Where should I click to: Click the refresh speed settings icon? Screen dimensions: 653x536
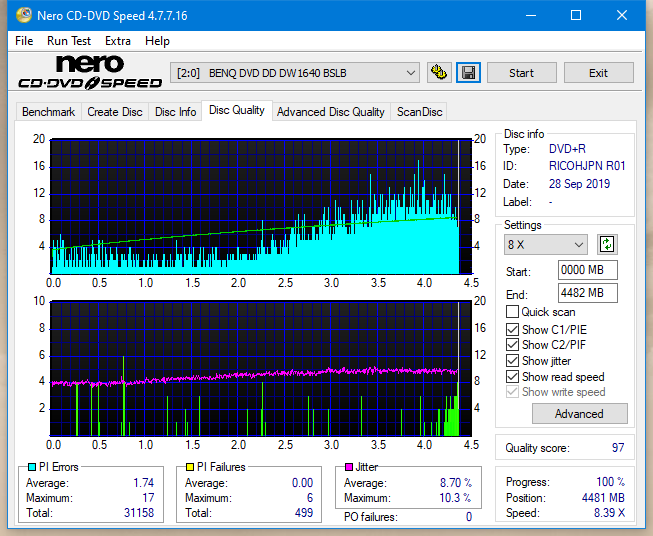(607, 244)
